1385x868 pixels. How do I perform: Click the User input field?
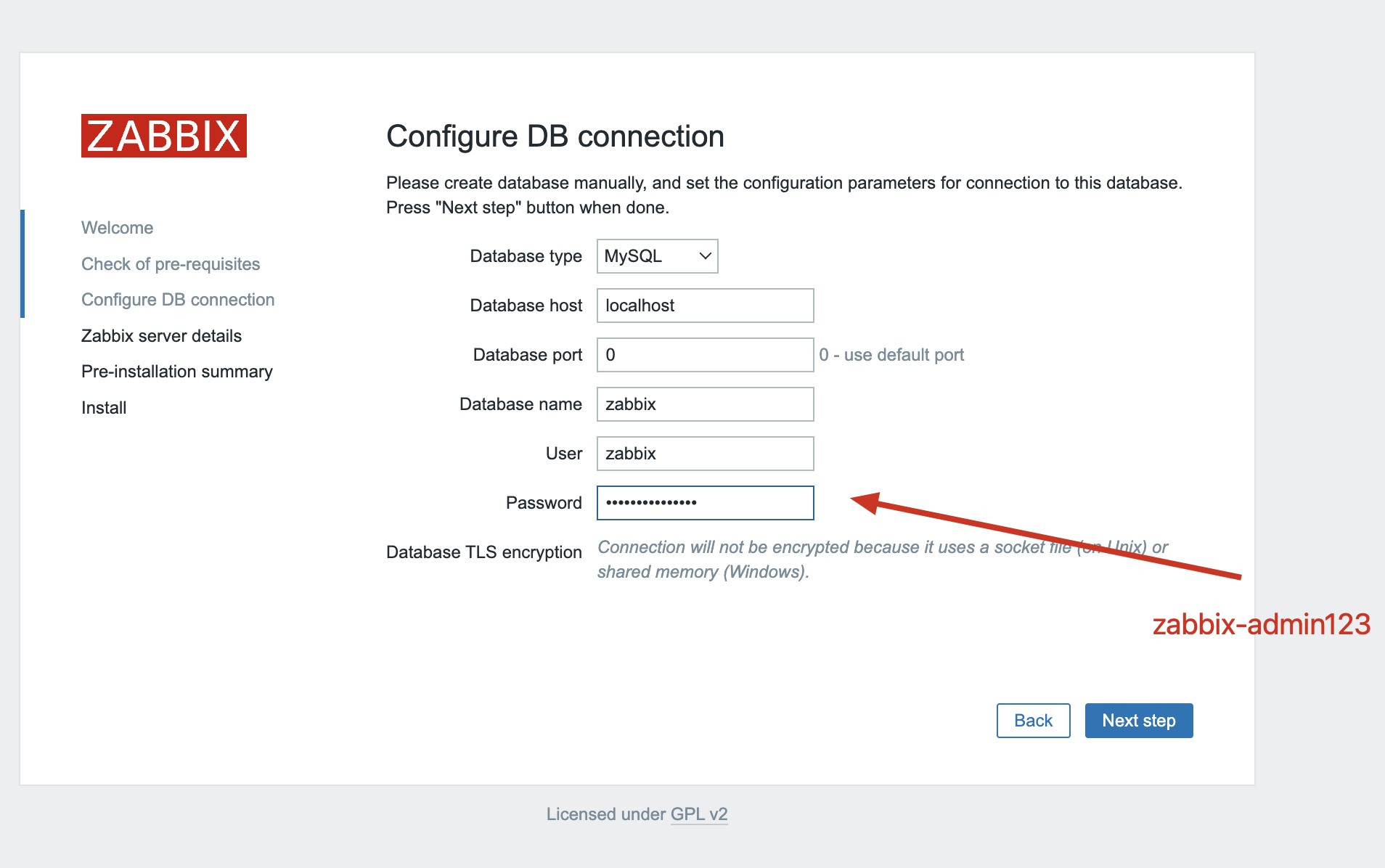(x=706, y=454)
